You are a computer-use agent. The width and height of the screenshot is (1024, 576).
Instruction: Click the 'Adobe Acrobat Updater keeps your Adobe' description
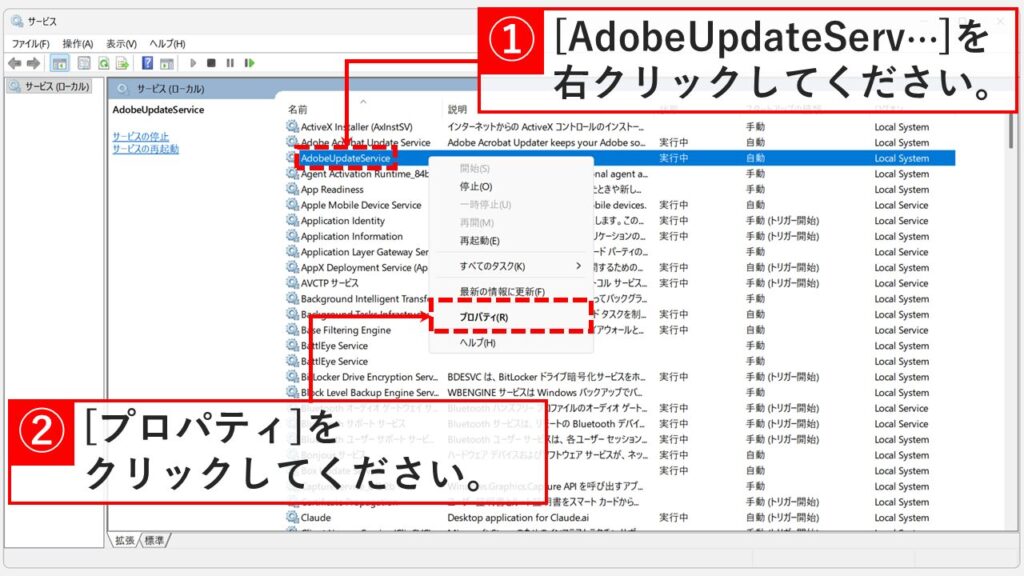tap(546, 142)
